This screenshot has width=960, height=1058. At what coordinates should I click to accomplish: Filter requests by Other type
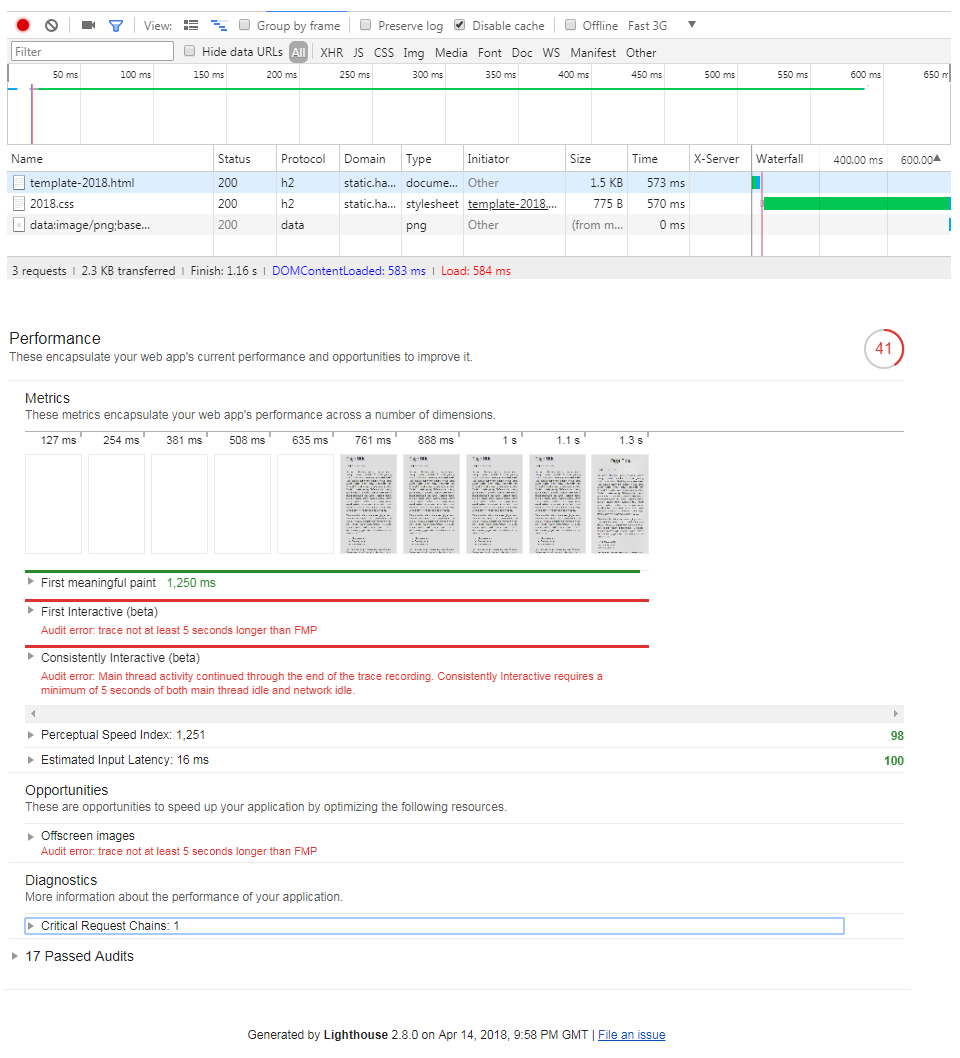(640, 53)
